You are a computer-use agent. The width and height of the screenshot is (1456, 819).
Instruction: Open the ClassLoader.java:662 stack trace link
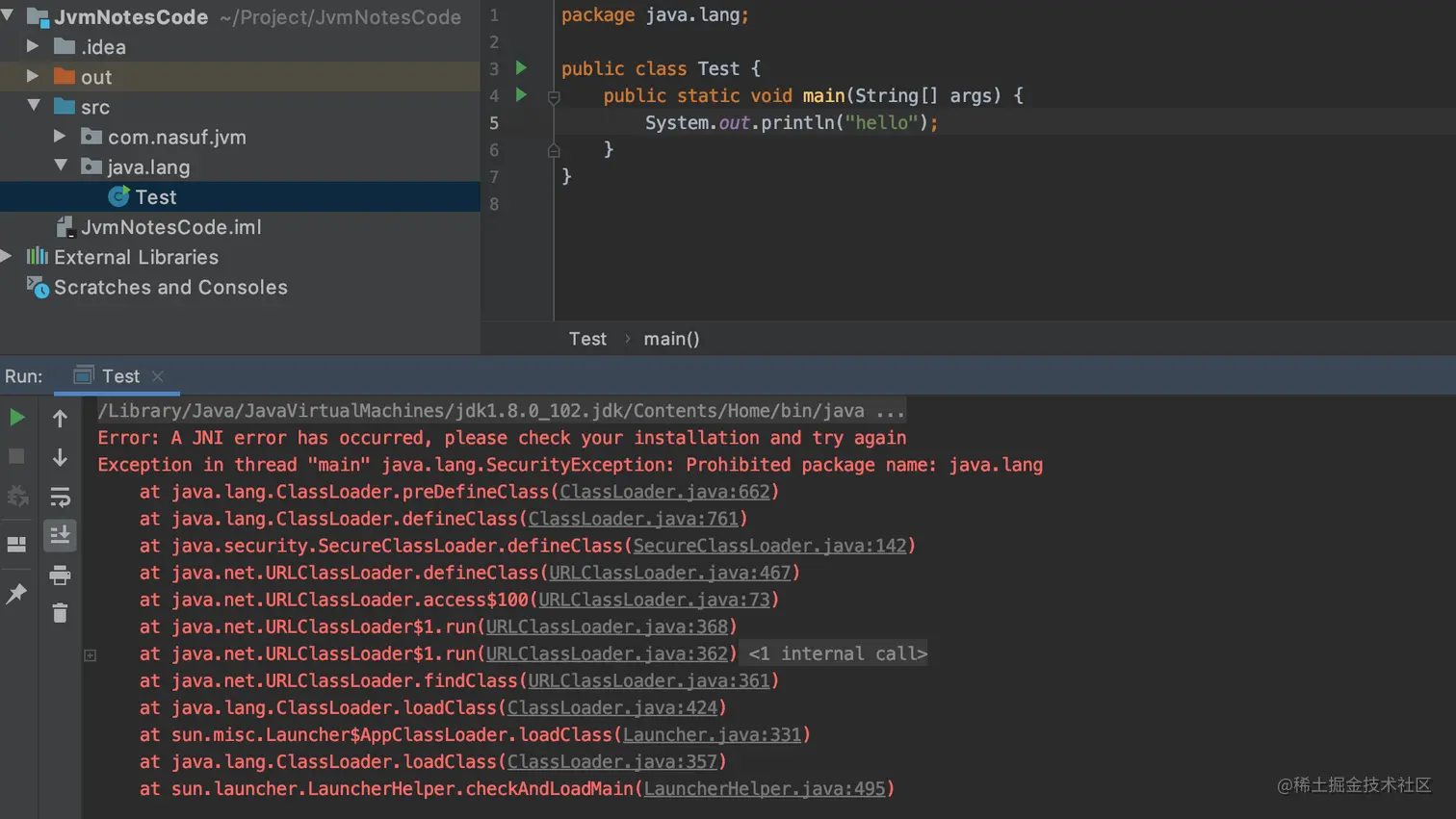pyautogui.click(x=665, y=492)
